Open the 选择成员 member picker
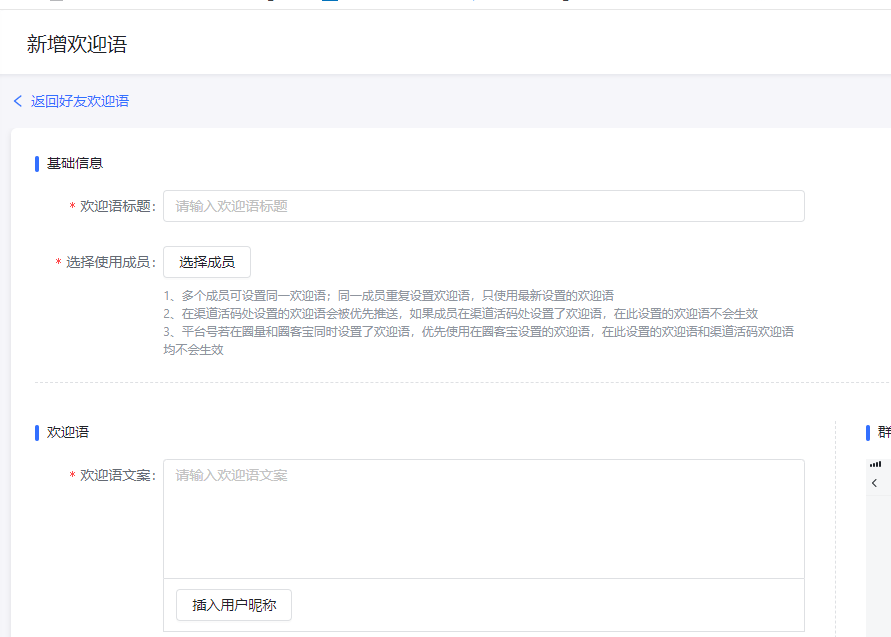Screen dimensions: 891x637 pyautogui.click(x=207, y=262)
